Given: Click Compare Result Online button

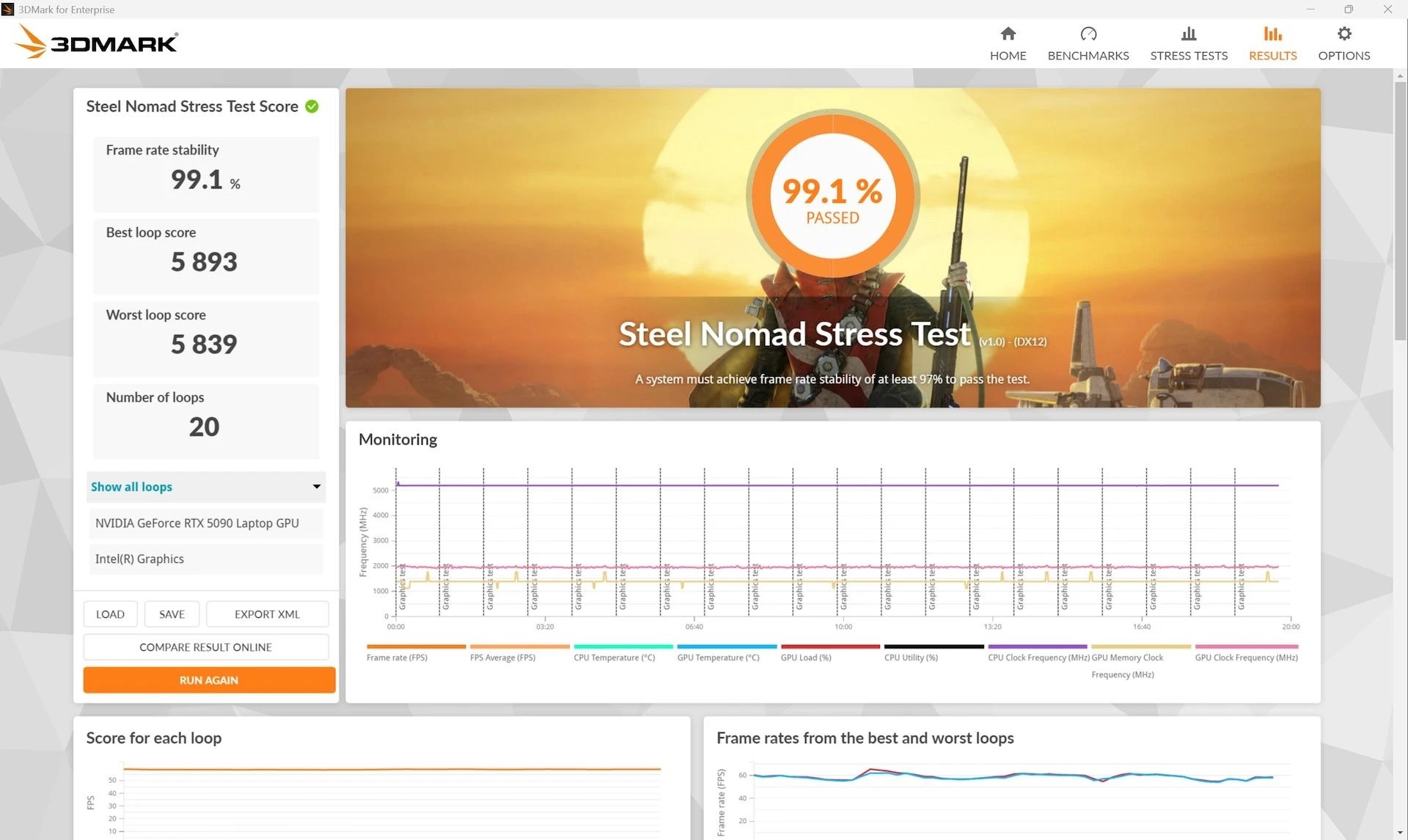Looking at the screenshot, I should tap(205, 647).
